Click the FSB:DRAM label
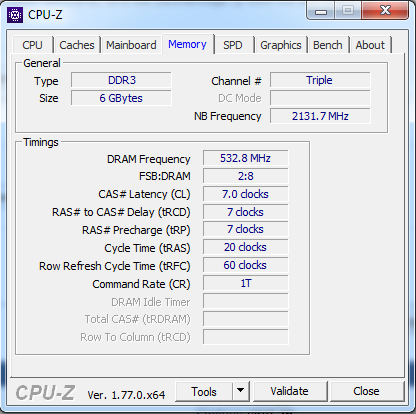 click(x=165, y=176)
